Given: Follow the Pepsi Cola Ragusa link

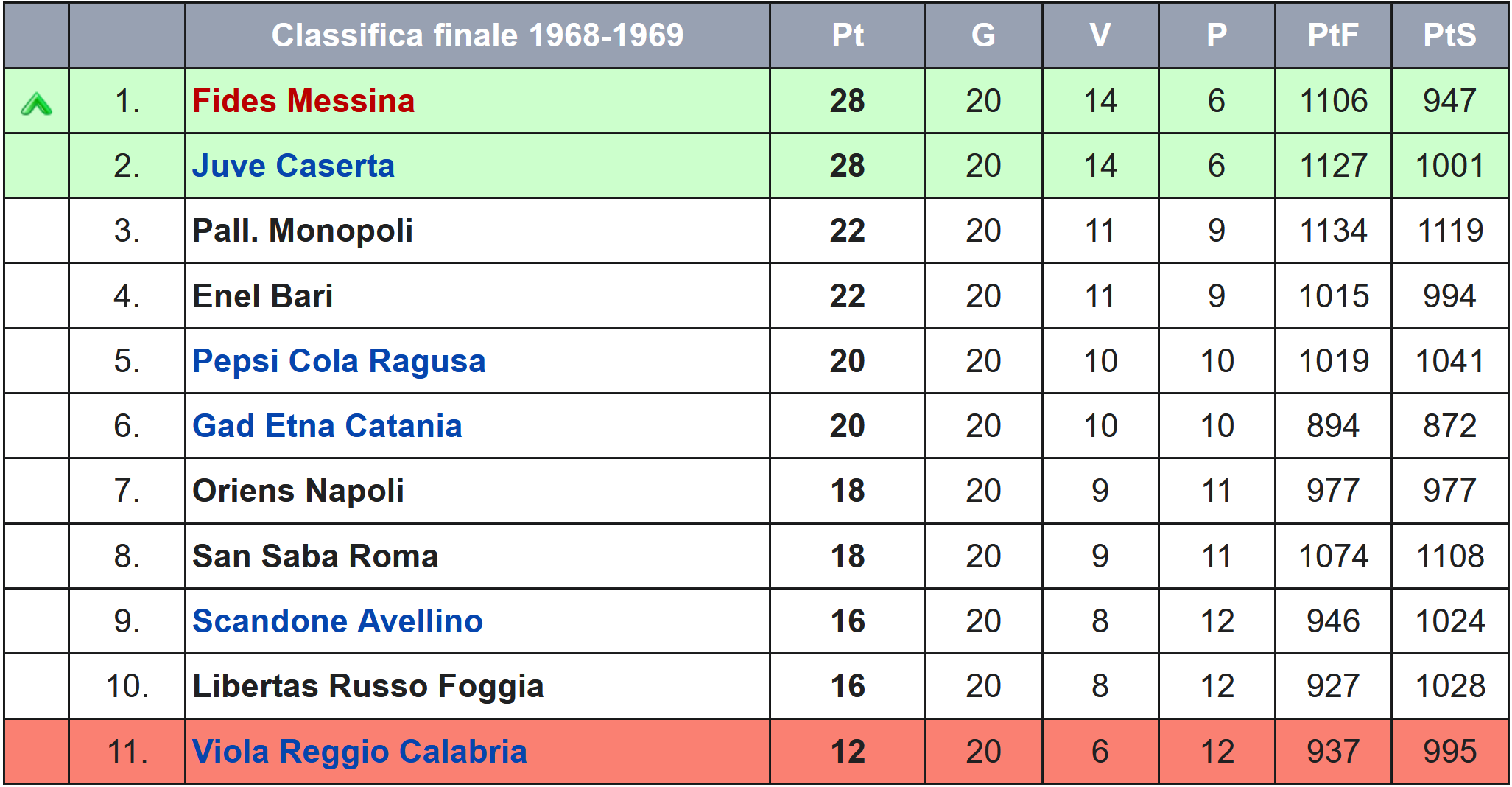Looking at the screenshot, I should (339, 361).
